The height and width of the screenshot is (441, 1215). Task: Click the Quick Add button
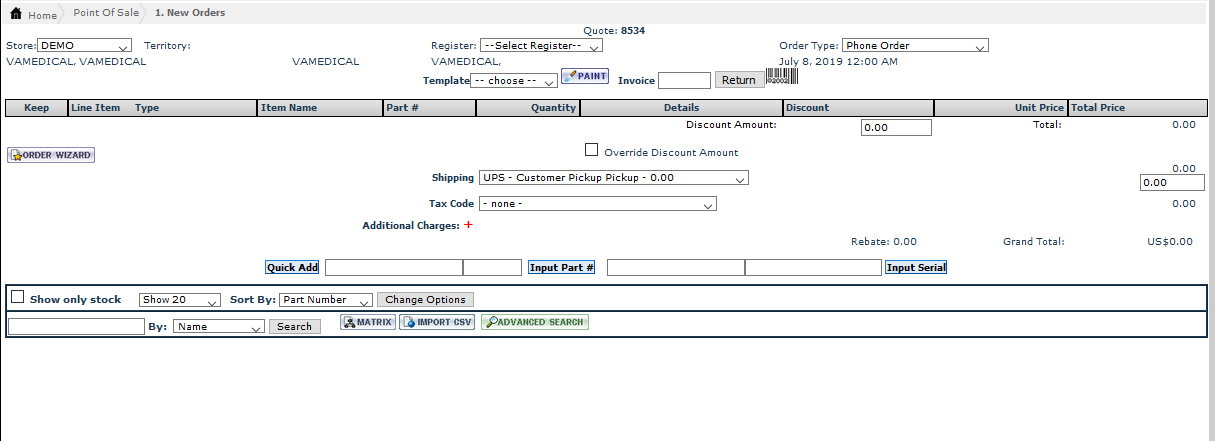point(292,267)
